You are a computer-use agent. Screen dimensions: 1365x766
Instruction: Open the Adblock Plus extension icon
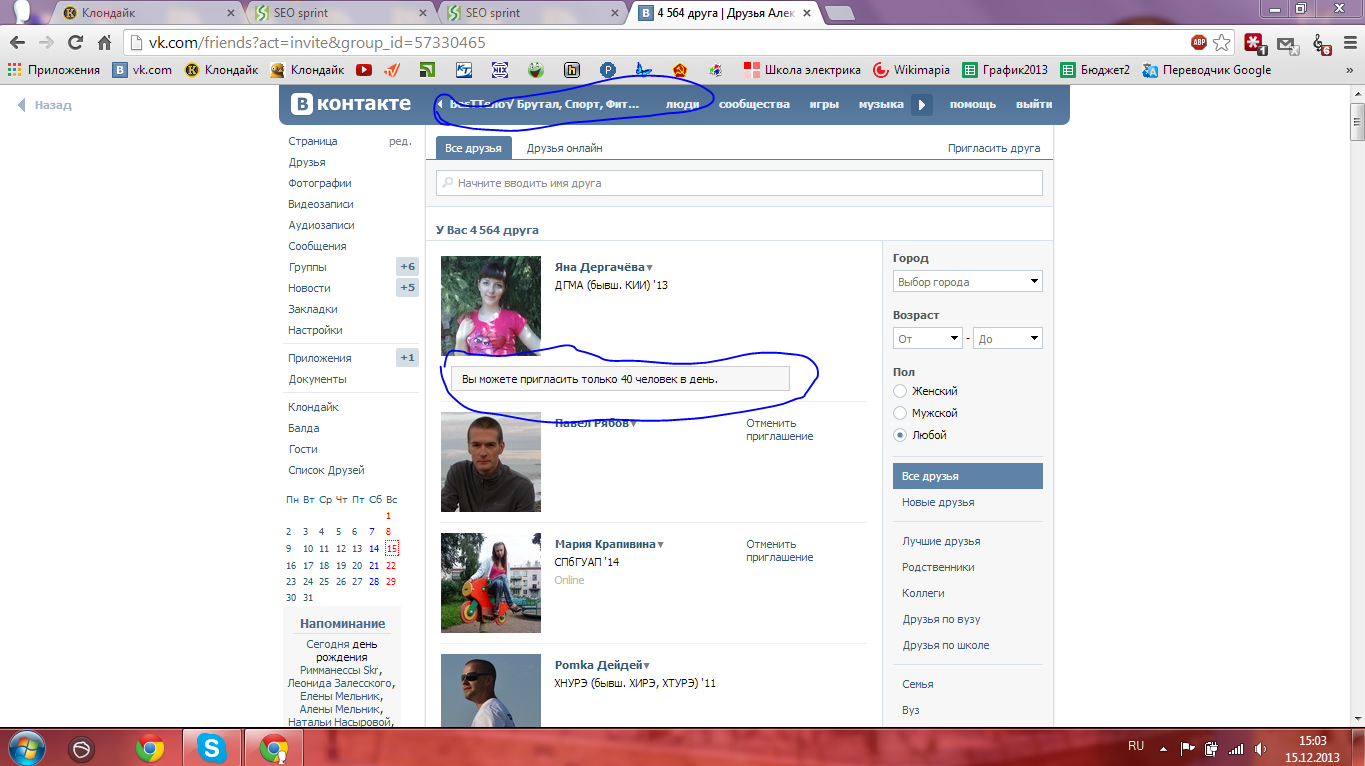point(1199,43)
